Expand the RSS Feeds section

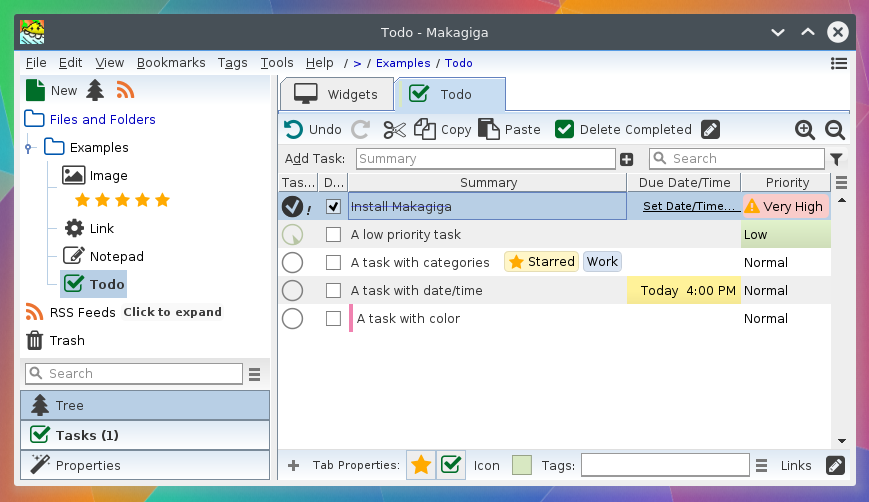pyautogui.click(x=172, y=312)
